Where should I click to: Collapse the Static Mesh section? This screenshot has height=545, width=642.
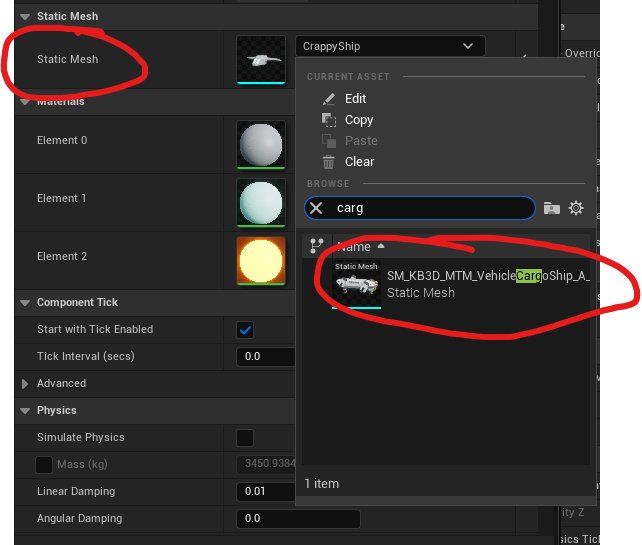[25, 17]
